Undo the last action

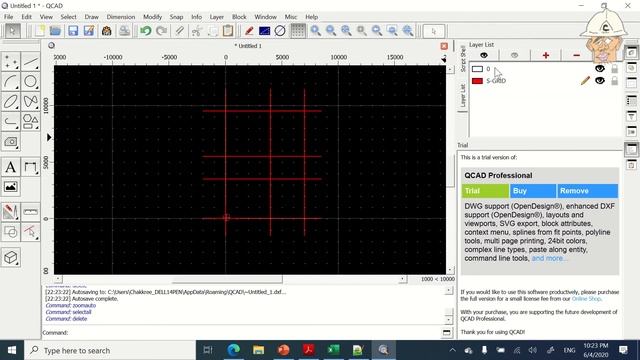[145, 31]
